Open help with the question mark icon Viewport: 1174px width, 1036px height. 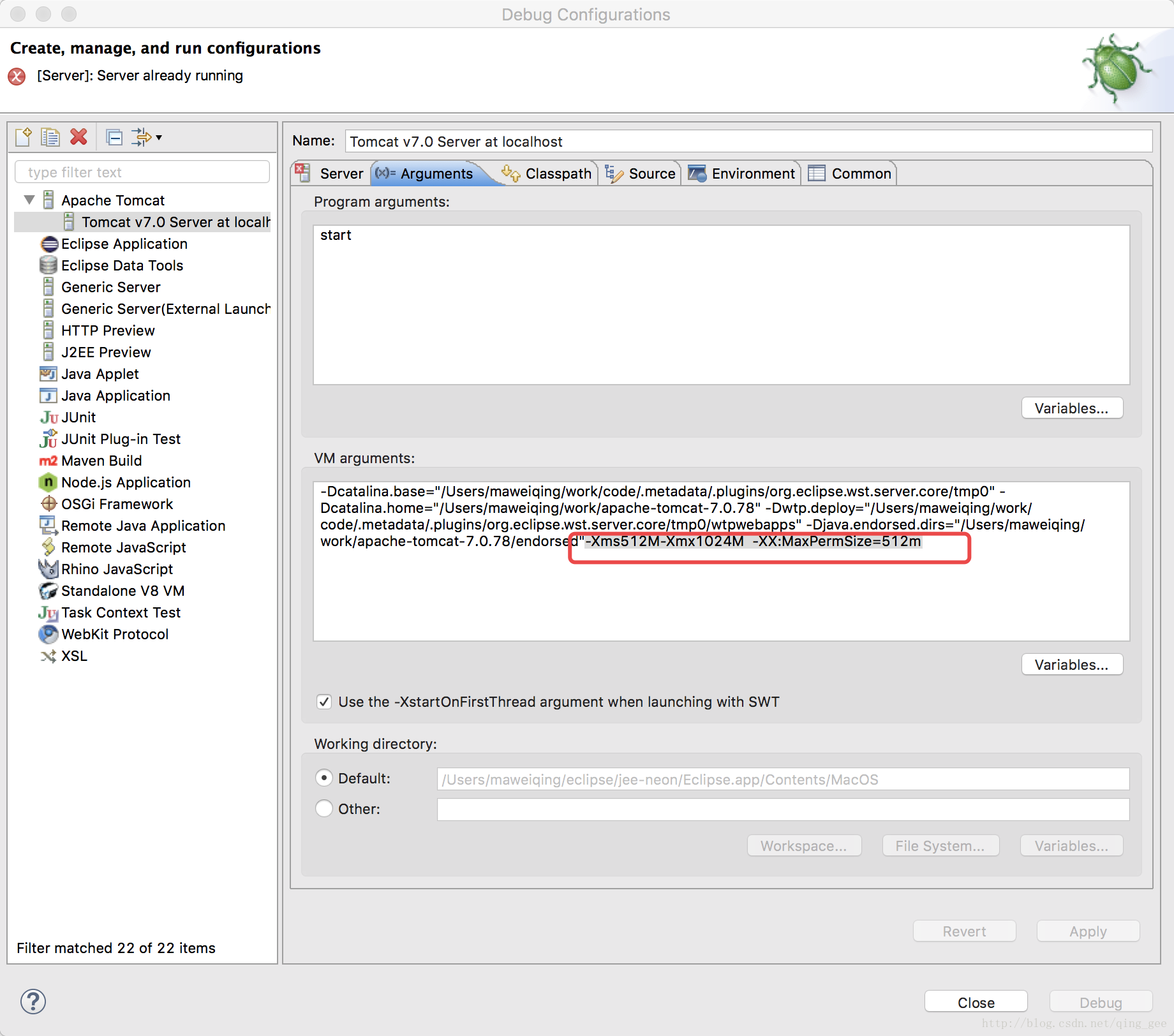[33, 1002]
